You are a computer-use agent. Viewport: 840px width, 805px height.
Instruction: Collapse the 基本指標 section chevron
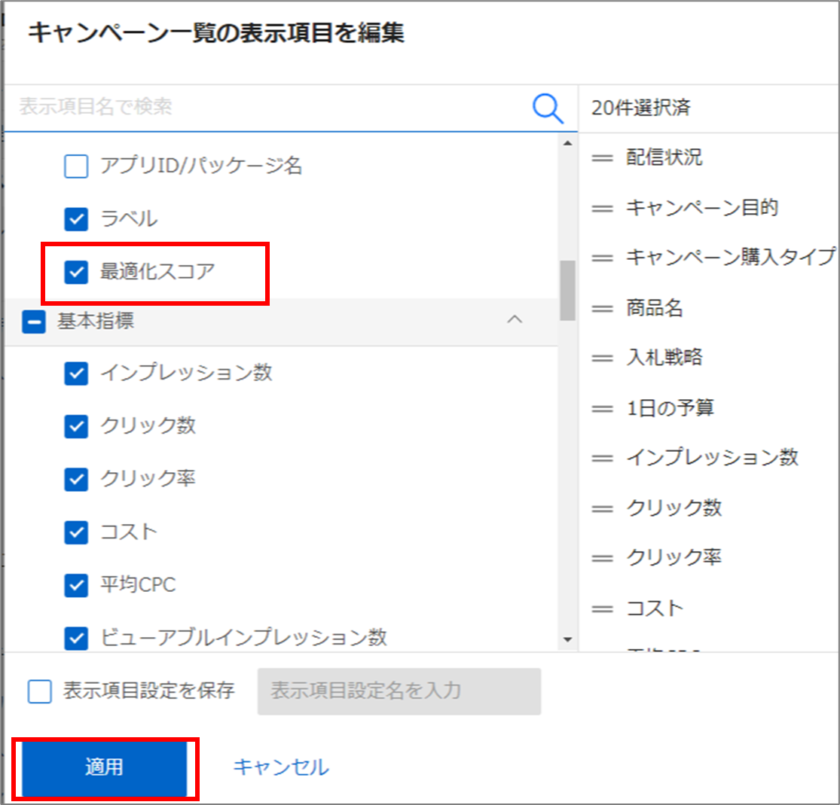(515, 320)
